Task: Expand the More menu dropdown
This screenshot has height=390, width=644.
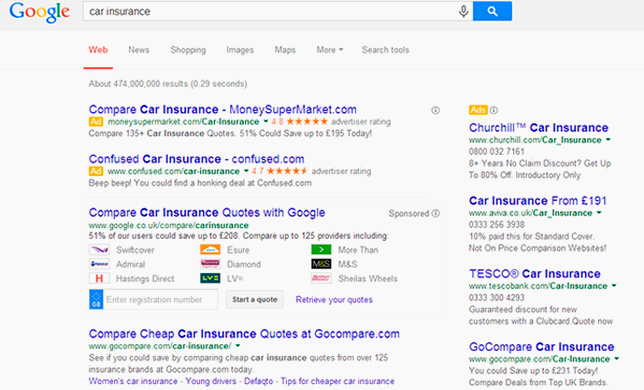Action: click(x=329, y=50)
